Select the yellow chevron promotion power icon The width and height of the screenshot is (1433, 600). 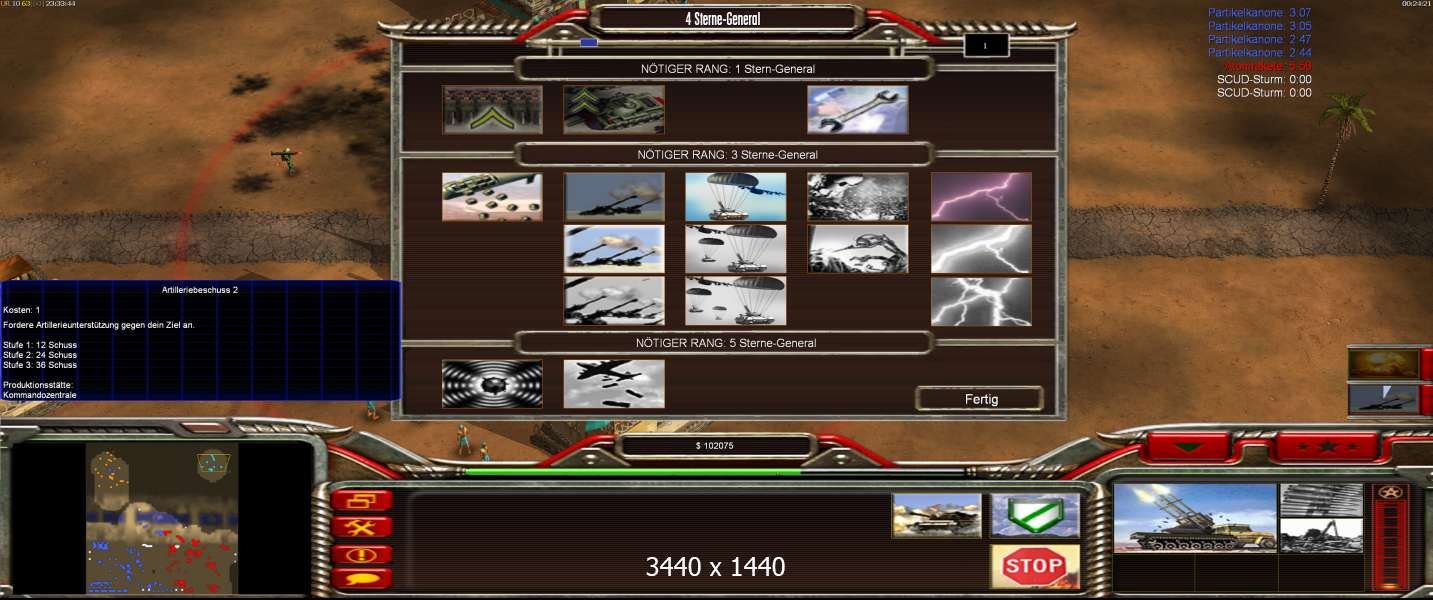pos(493,110)
